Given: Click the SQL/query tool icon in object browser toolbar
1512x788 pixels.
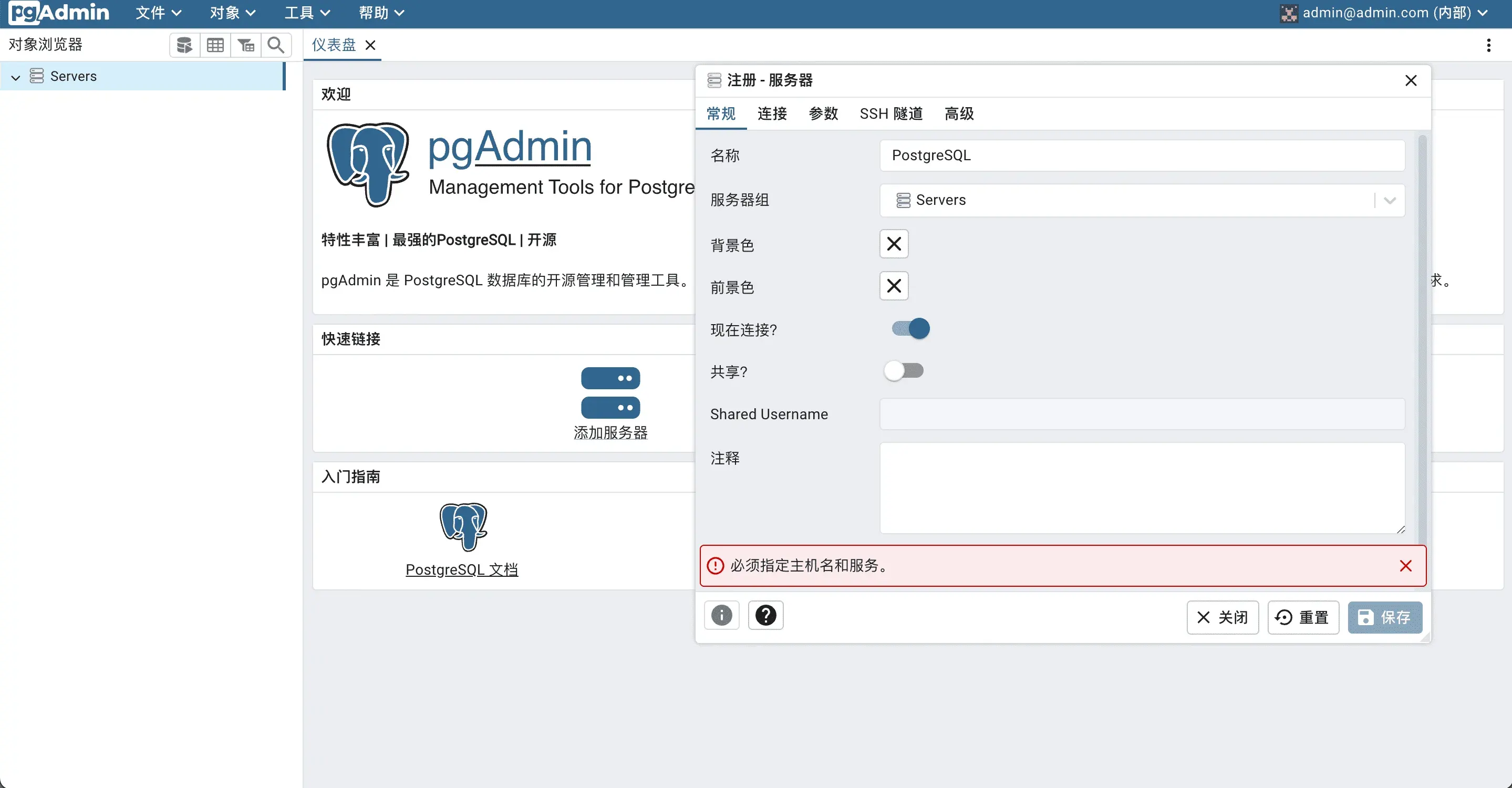Looking at the screenshot, I should 184,45.
